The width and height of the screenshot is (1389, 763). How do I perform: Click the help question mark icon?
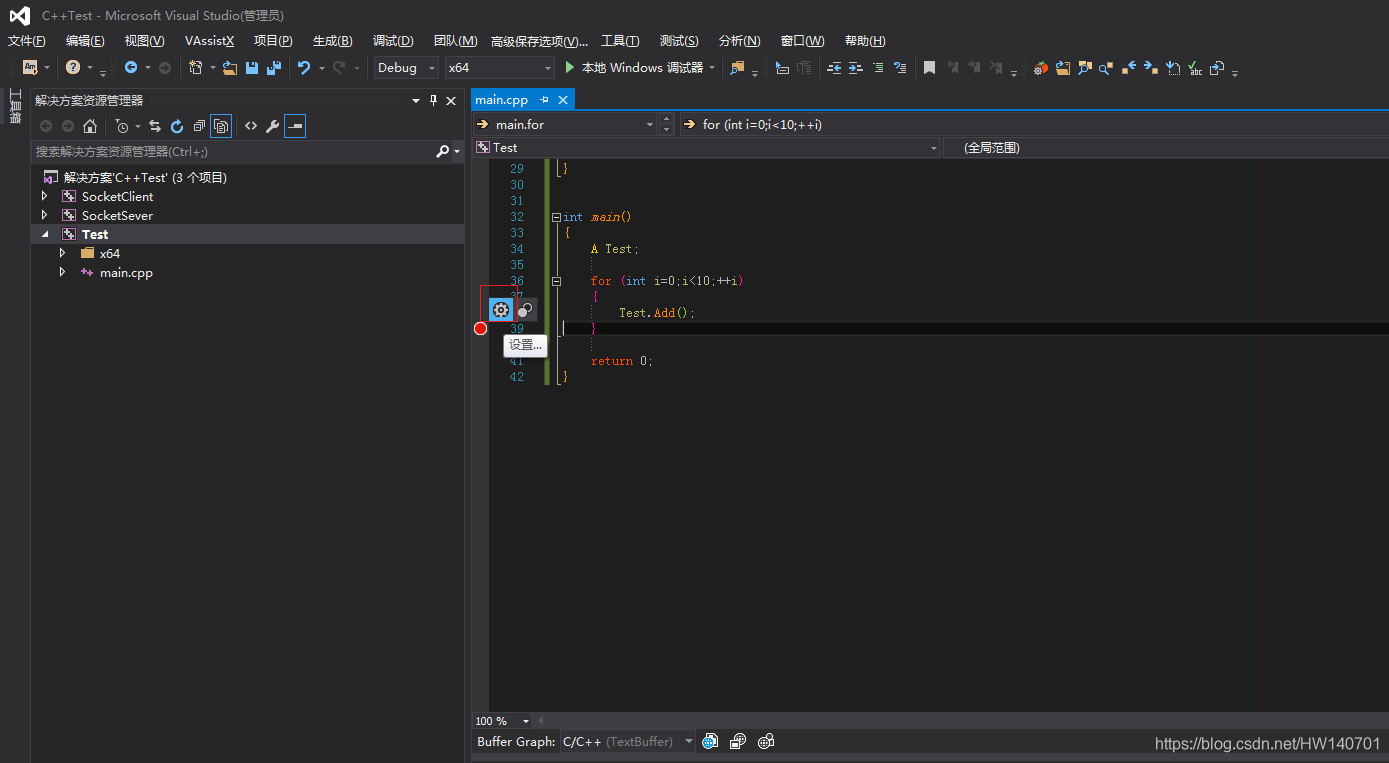pyautogui.click(x=73, y=68)
